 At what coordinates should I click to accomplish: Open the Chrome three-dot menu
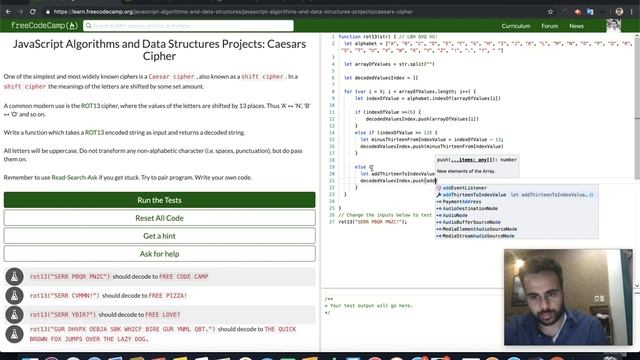(x=631, y=12)
